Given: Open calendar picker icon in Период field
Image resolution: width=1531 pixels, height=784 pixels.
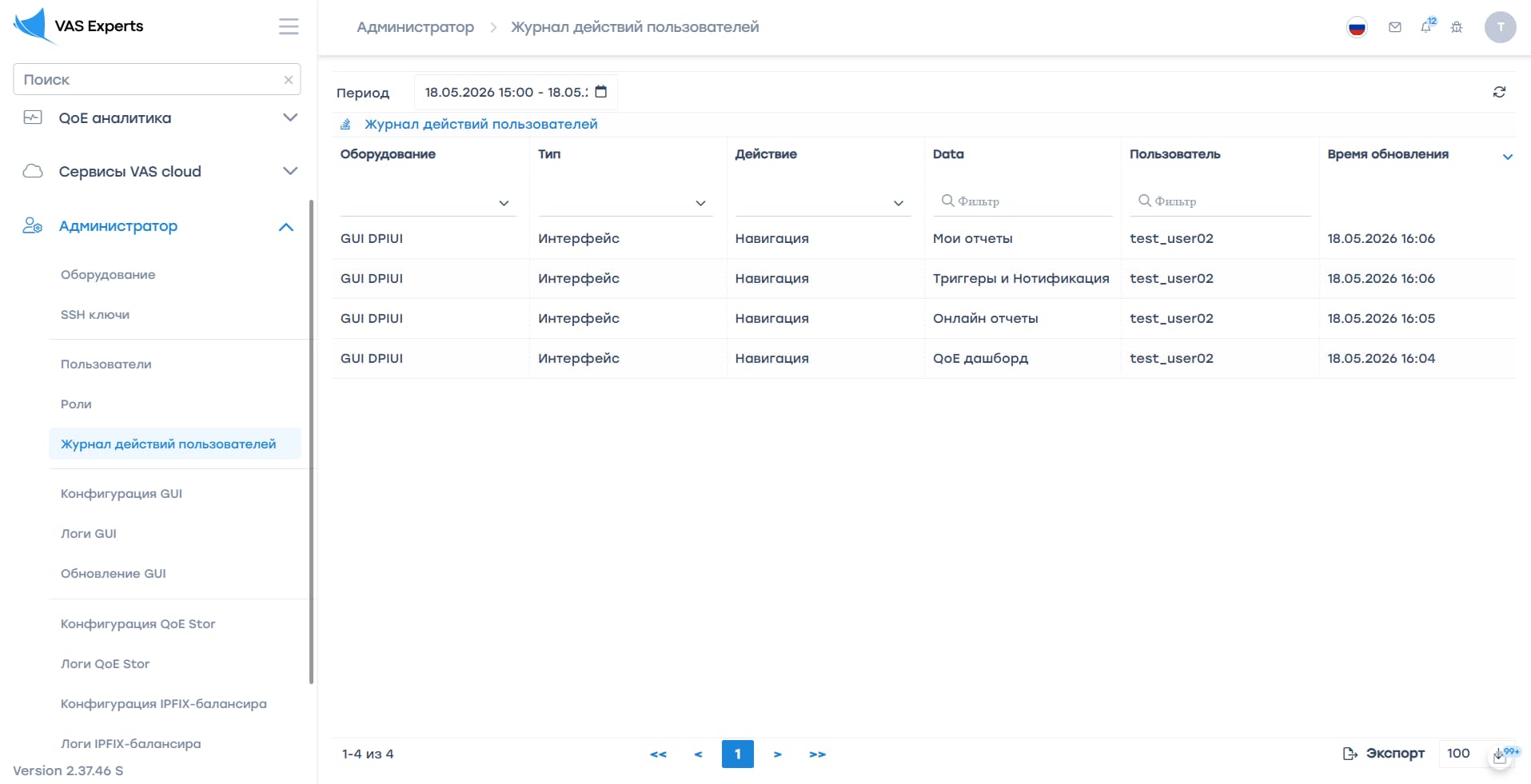Looking at the screenshot, I should pos(601,92).
